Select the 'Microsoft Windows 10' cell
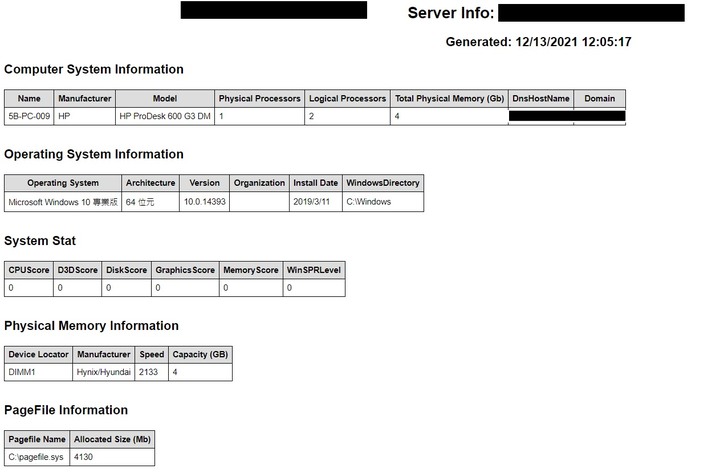Screen dimensions: 720x473 [x=63, y=202]
